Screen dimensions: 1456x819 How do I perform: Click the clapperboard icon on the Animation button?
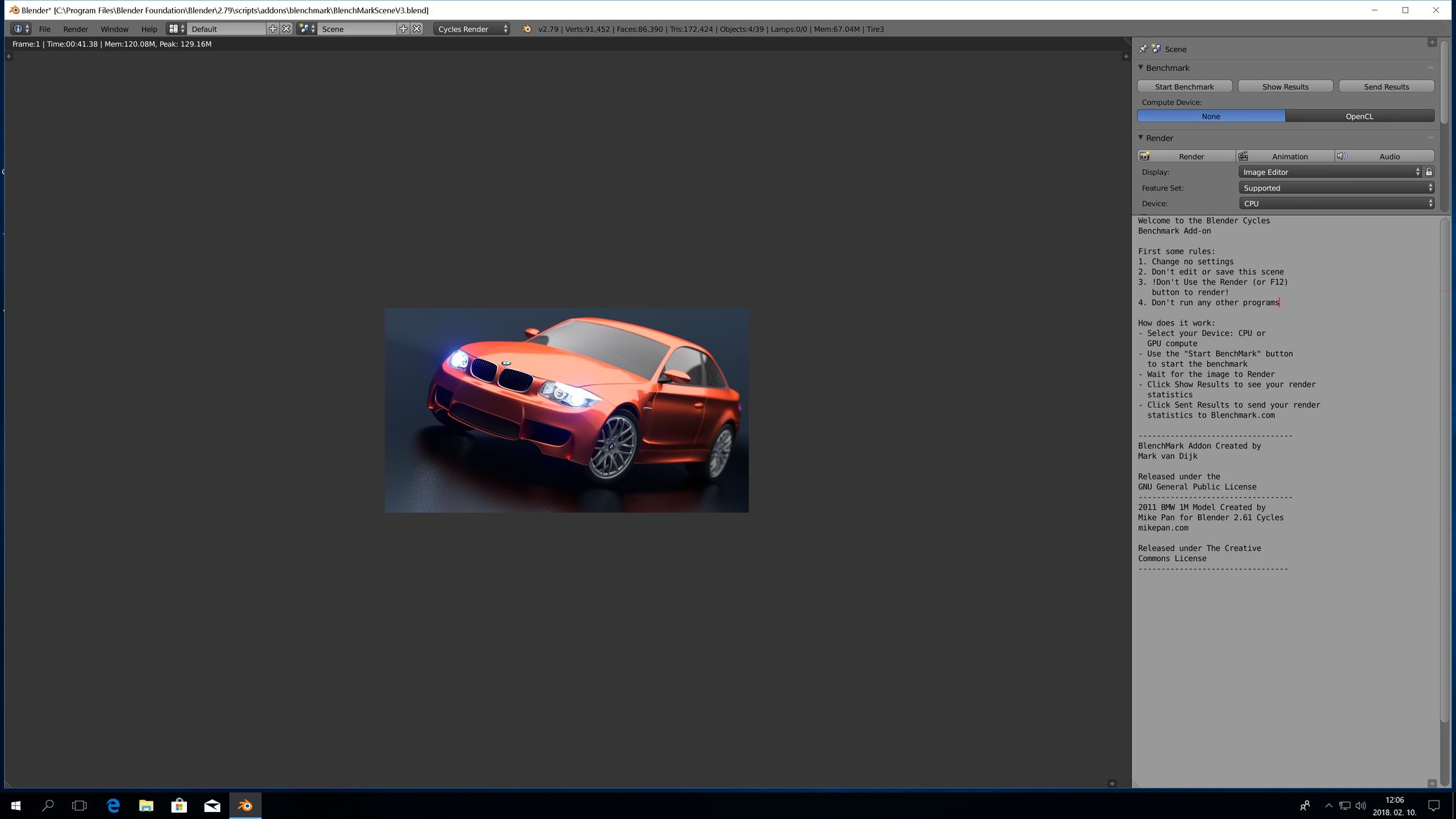tap(1243, 156)
